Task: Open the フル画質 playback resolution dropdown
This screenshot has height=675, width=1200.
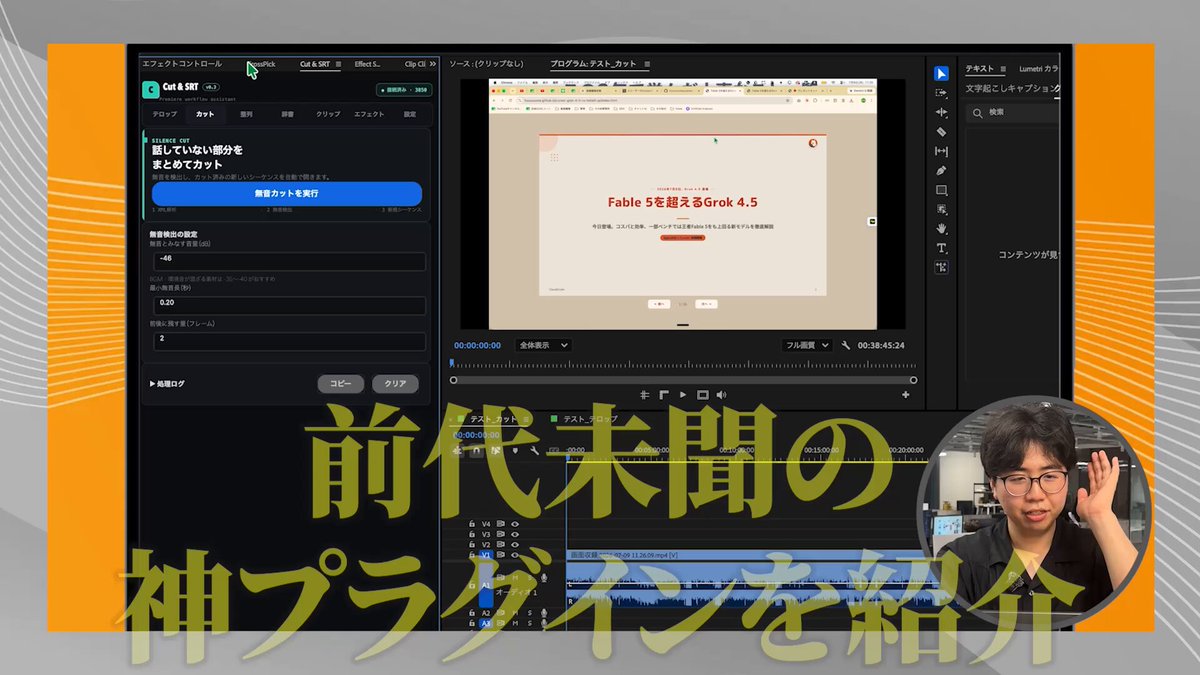Action: click(x=806, y=345)
